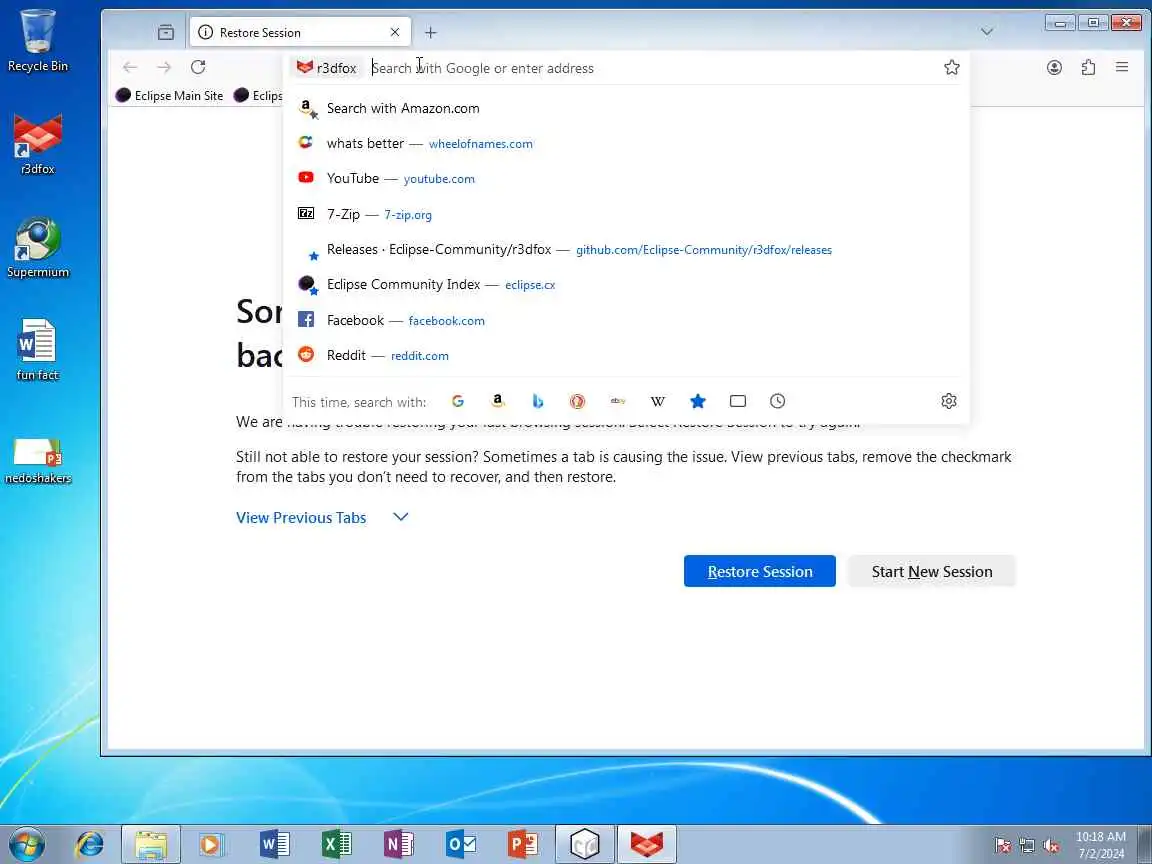Select Releases Eclipse-Community/r3dfox suggestion
Image resolution: width=1152 pixels, height=864 pixels.
point(626,250)
